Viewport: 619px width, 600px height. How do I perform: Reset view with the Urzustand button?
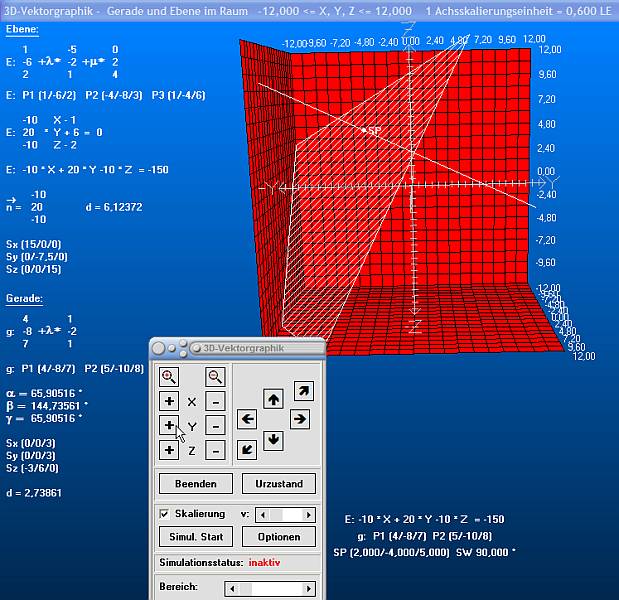click(279, 484)
